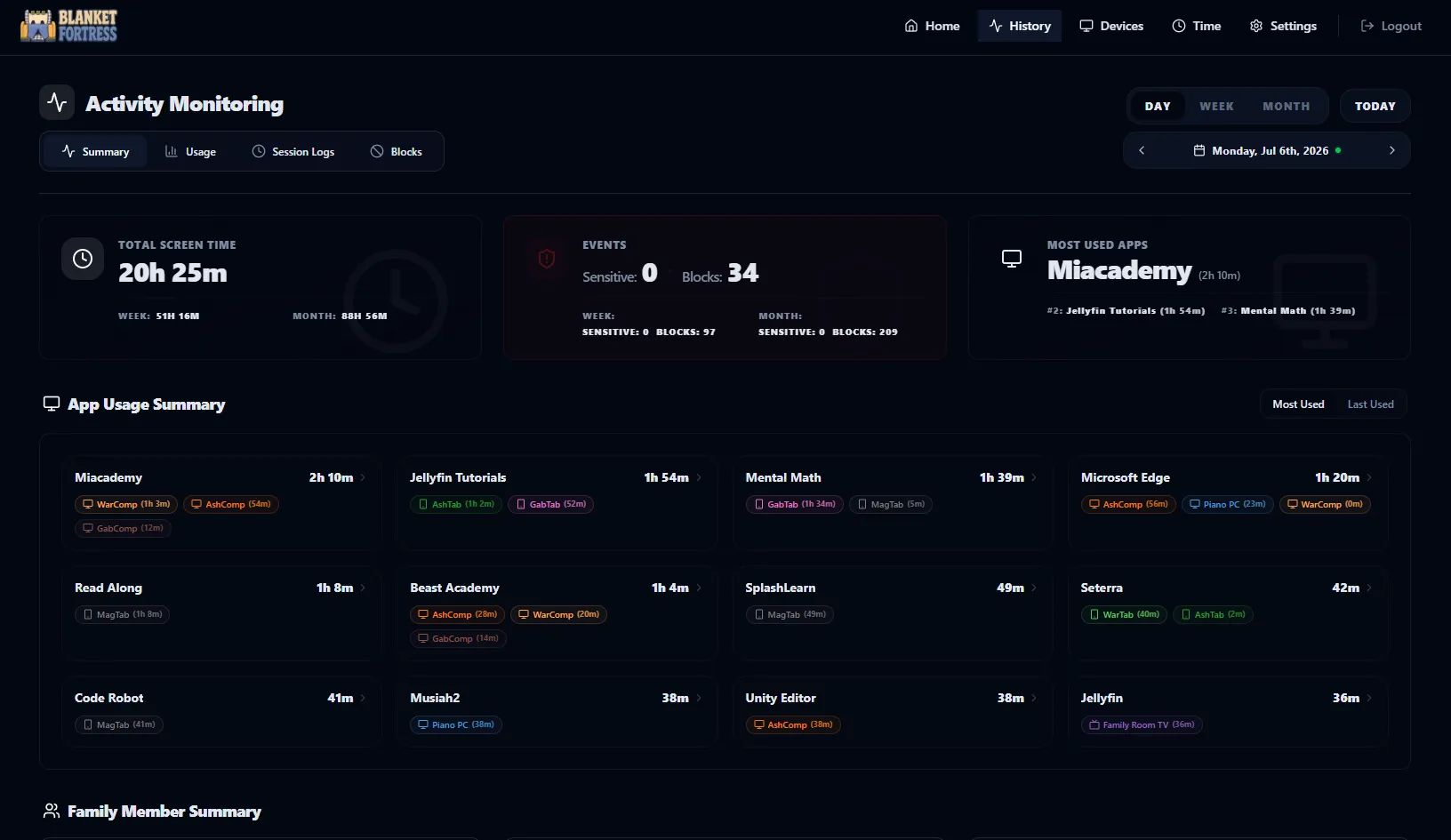
Task: Expand the Seterra card chevron
Action: coord(1369,588)
